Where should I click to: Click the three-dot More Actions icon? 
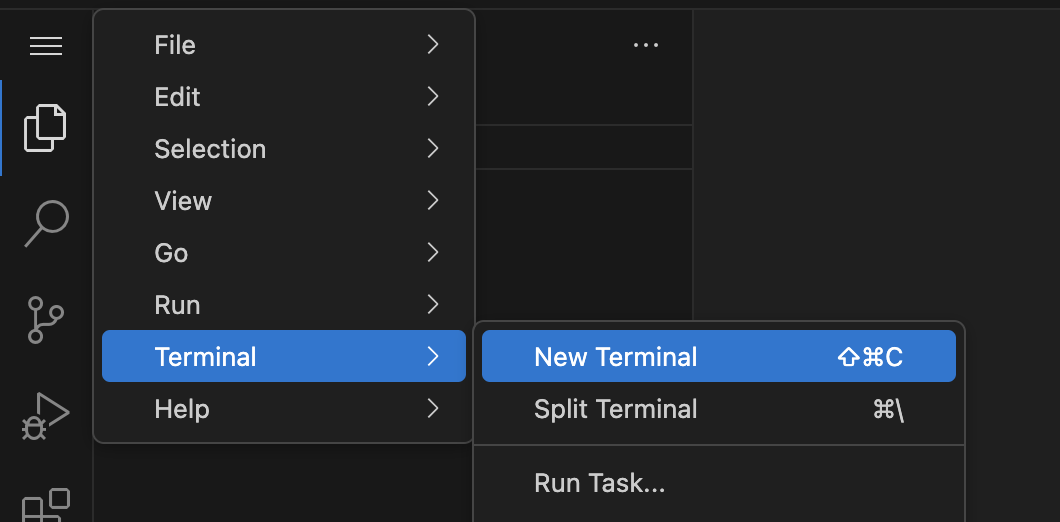point(646,45)
